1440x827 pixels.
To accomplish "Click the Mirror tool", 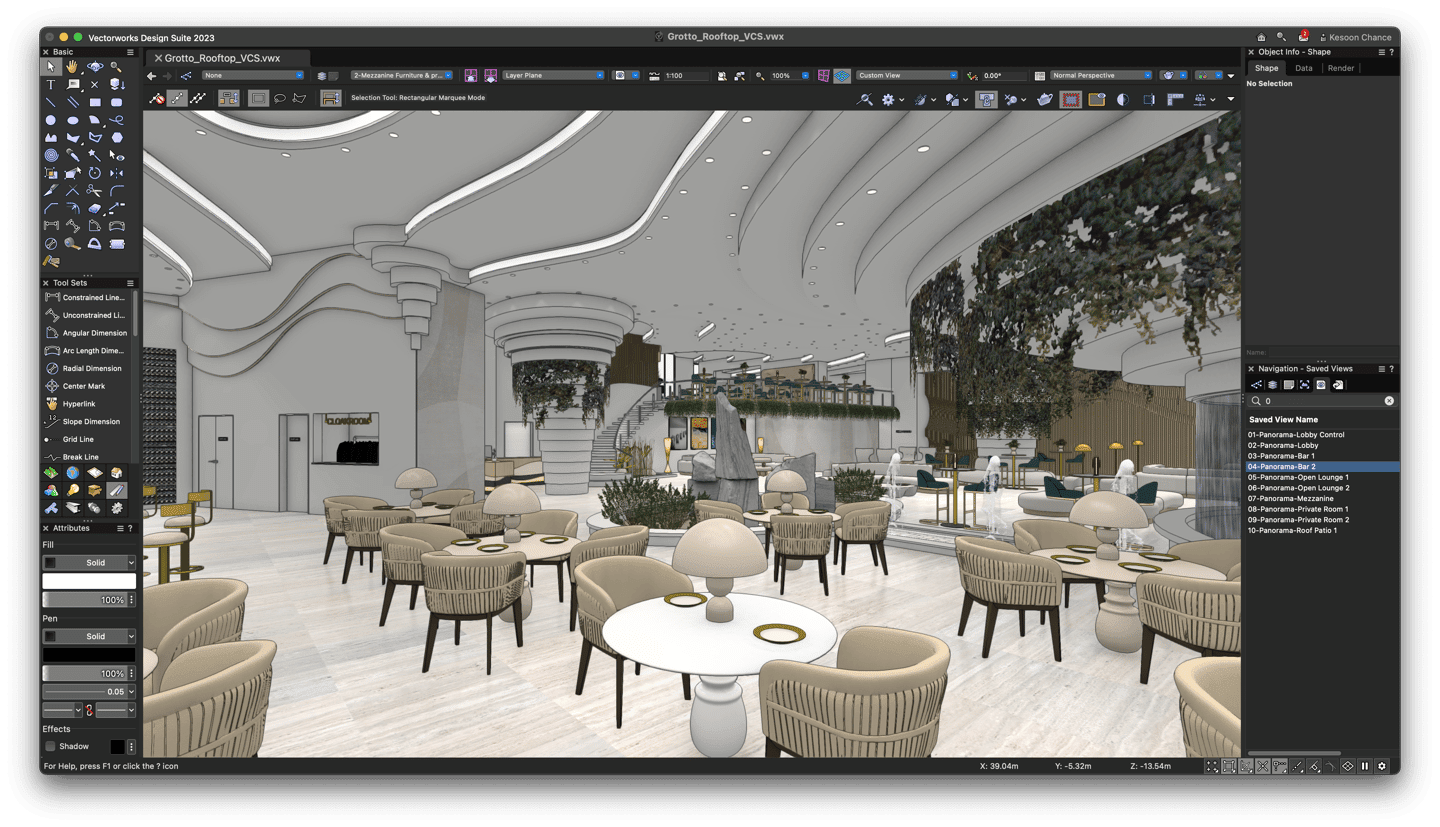I will [117, 172].
